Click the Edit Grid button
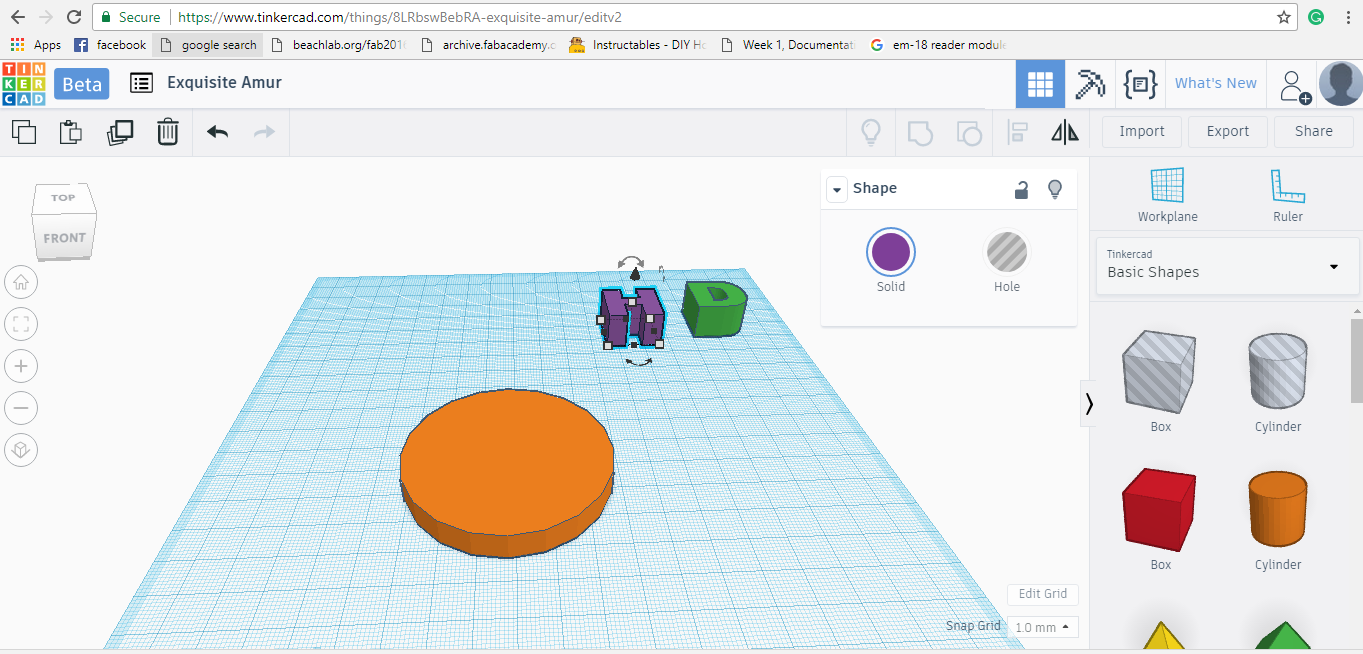The image size is (1363, 654). point(1042,594)
